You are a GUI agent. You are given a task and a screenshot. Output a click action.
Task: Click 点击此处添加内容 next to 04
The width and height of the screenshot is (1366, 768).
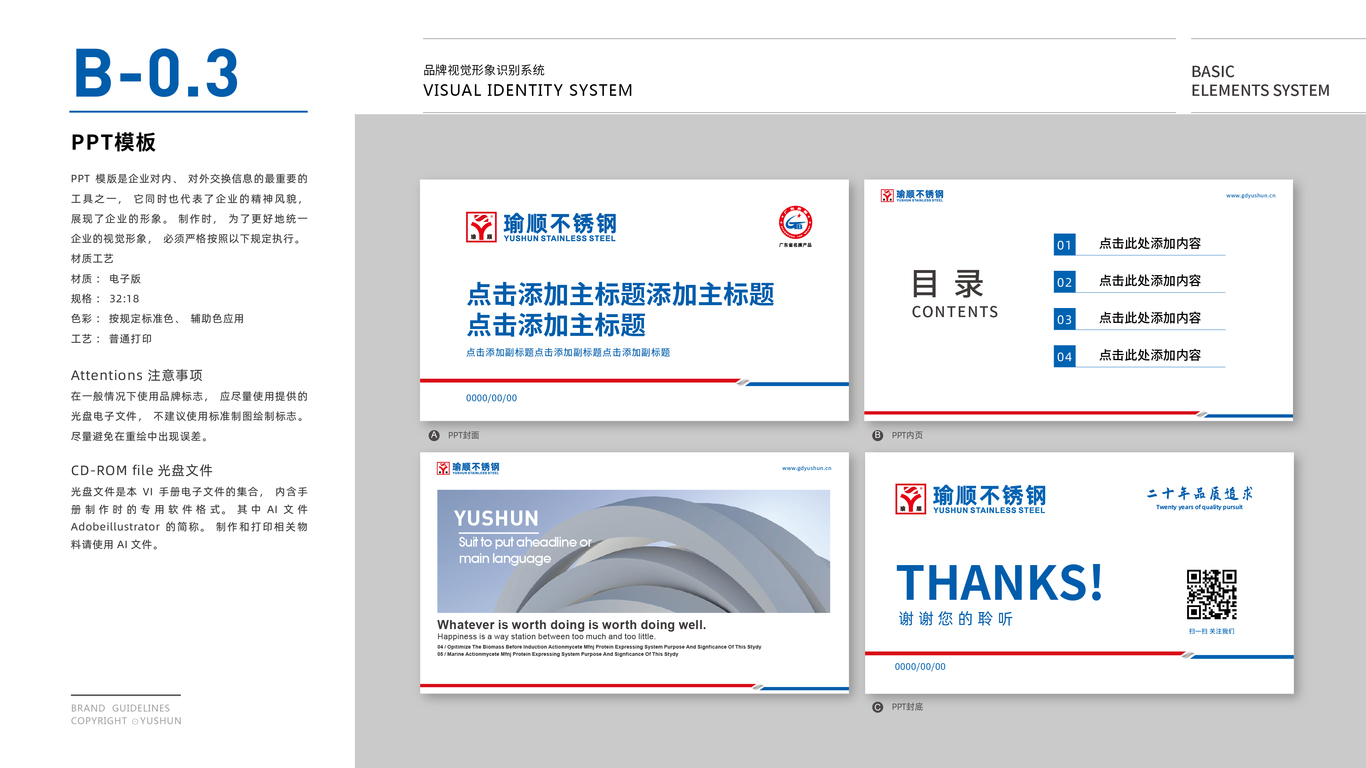tap(1150, 355)
